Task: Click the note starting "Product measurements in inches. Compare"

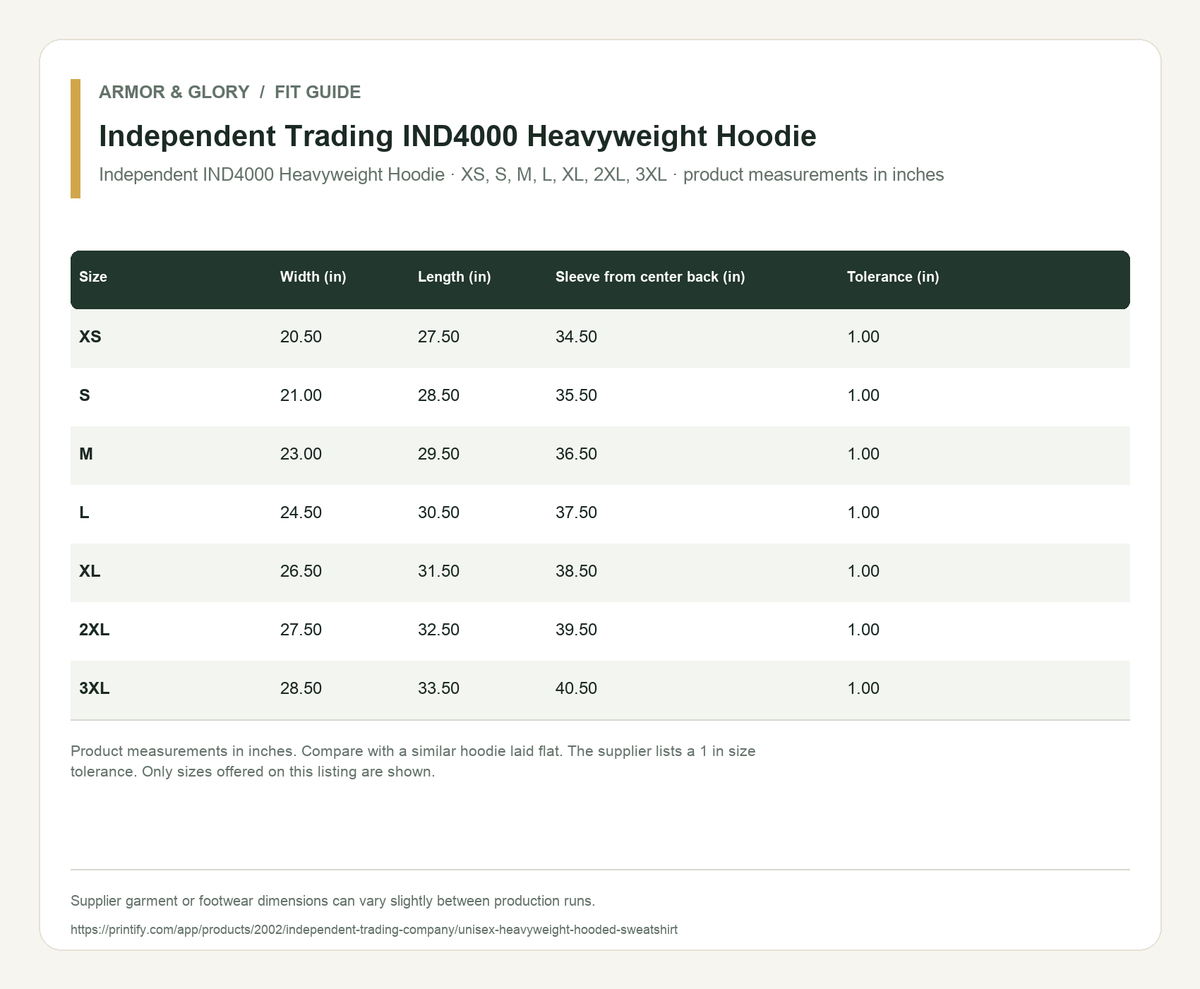Action: point(414,761)
